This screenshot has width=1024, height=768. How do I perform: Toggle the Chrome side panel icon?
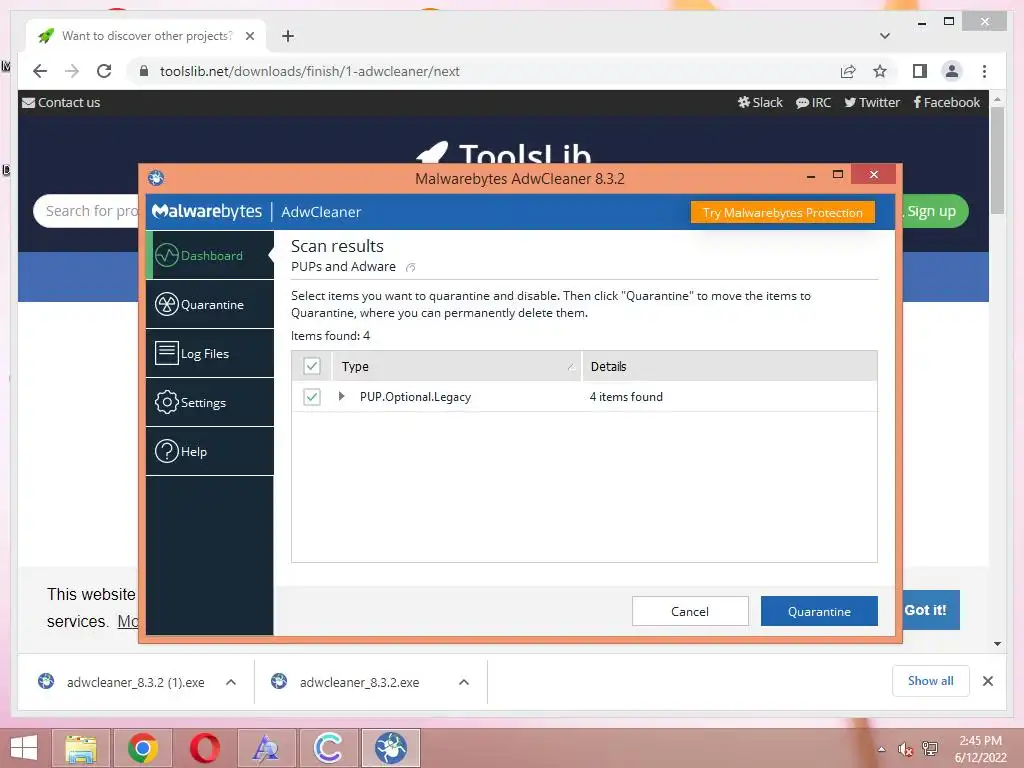(x=920, y=71)
